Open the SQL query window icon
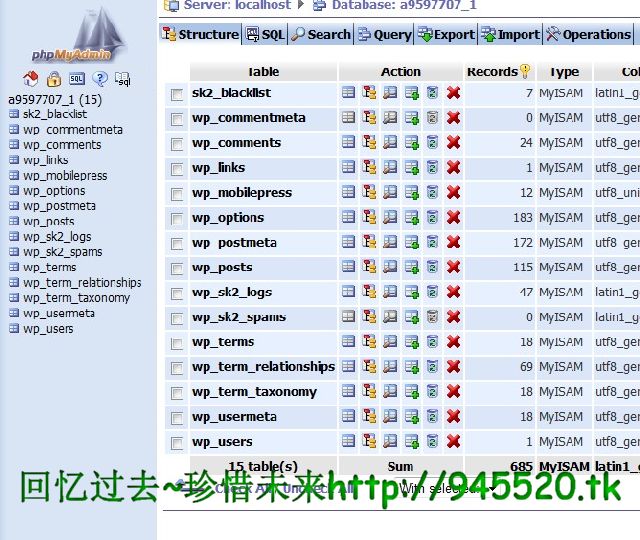The width and height of the screenshot is (640, 540). pyautogui.click(x=77, y=79)
